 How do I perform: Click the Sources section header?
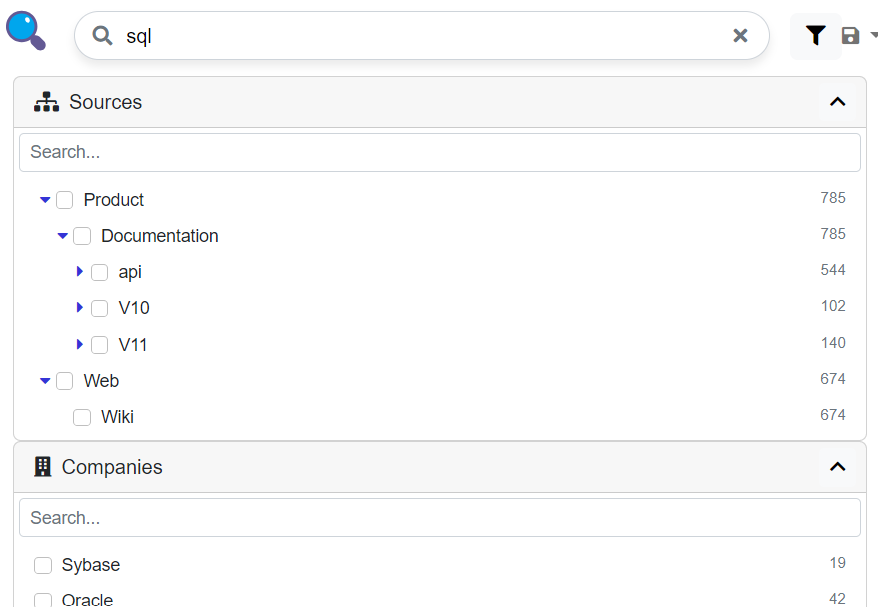point(106,101)
